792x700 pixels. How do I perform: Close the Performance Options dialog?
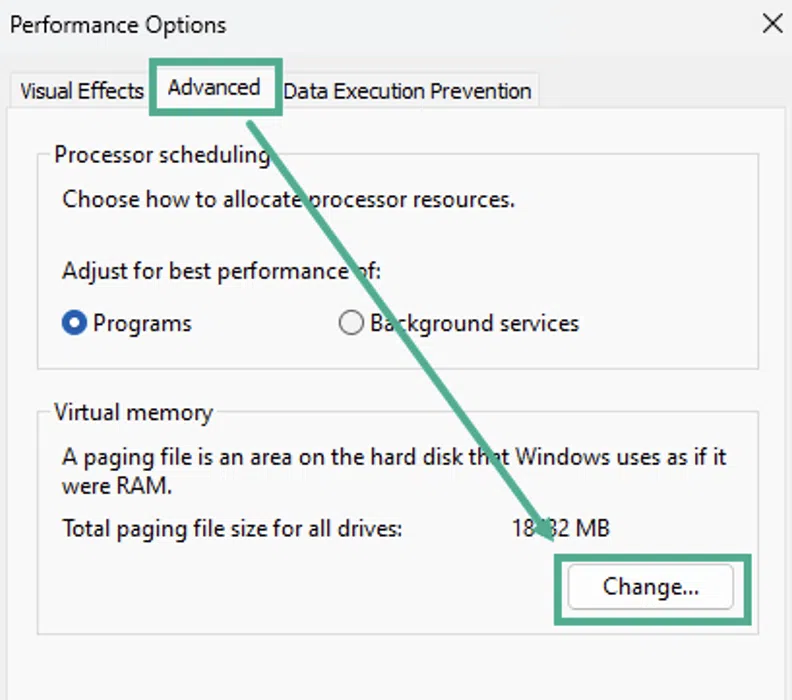click(772, 24)
